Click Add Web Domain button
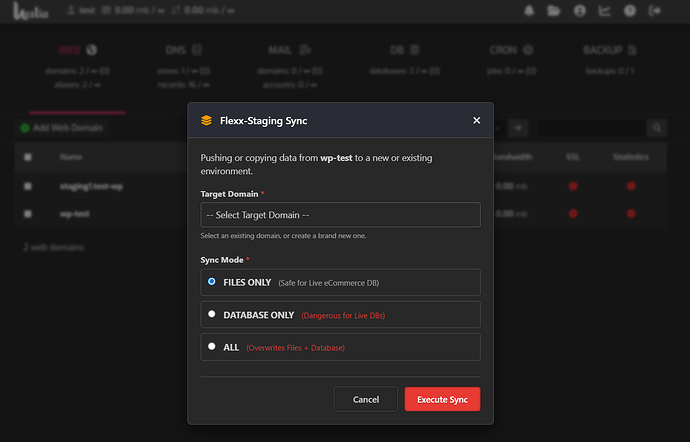Screen dimensions: 690x442 [x=62, y=128]
